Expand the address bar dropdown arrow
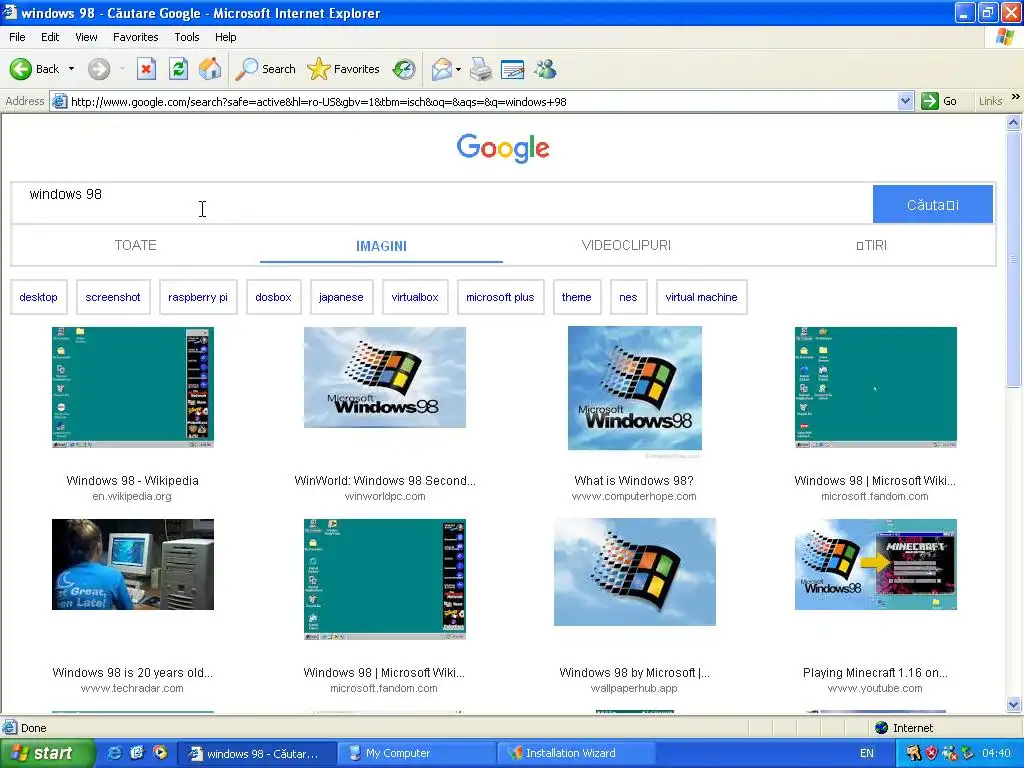 [x=905, y=101]
